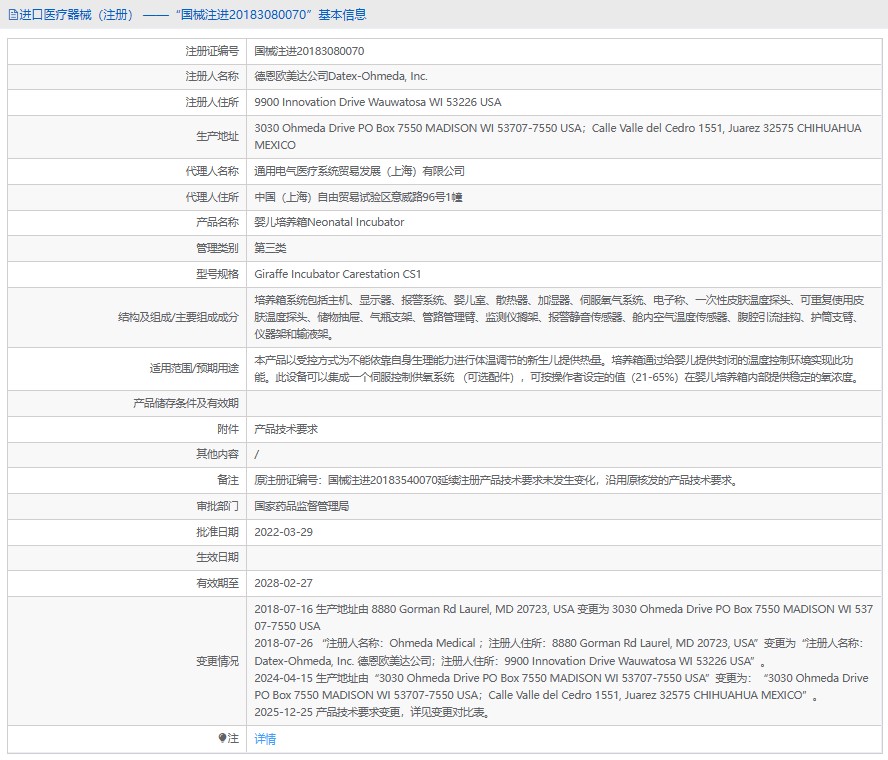
Task: Click approving department 国家药品监督管理局
Action: pos(302,506)
